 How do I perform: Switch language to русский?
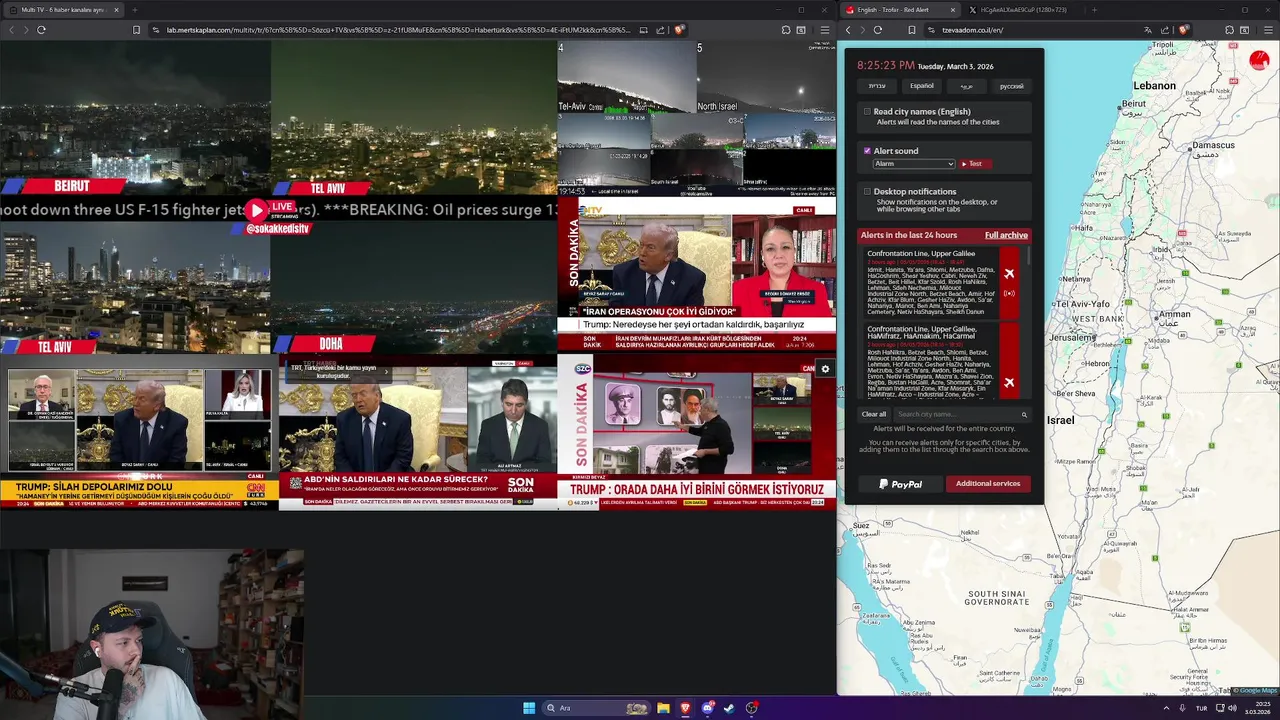tap(1011, 86)
